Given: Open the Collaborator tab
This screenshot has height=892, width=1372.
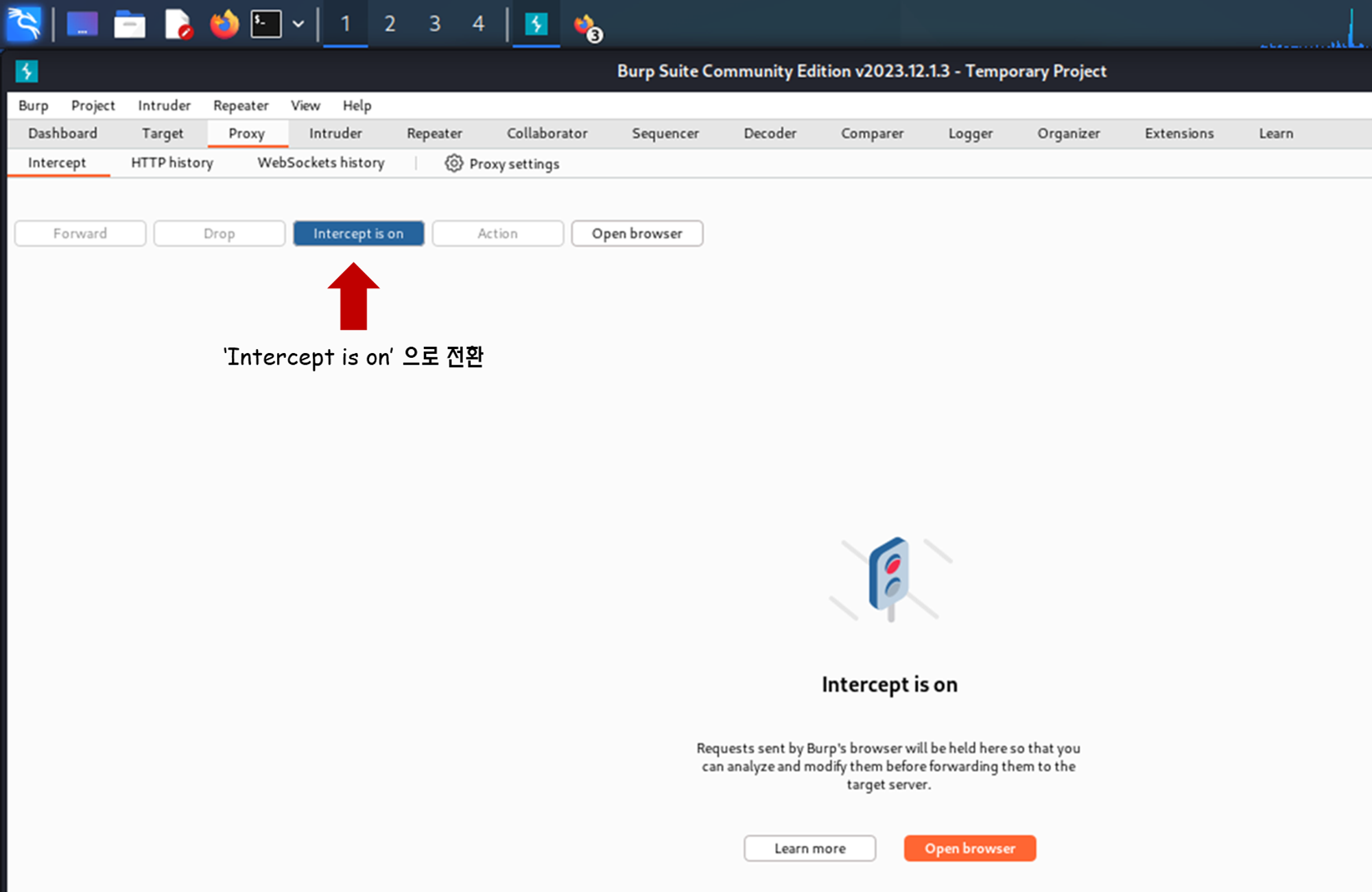Looking at the screenshot, I should coord(547,134).
